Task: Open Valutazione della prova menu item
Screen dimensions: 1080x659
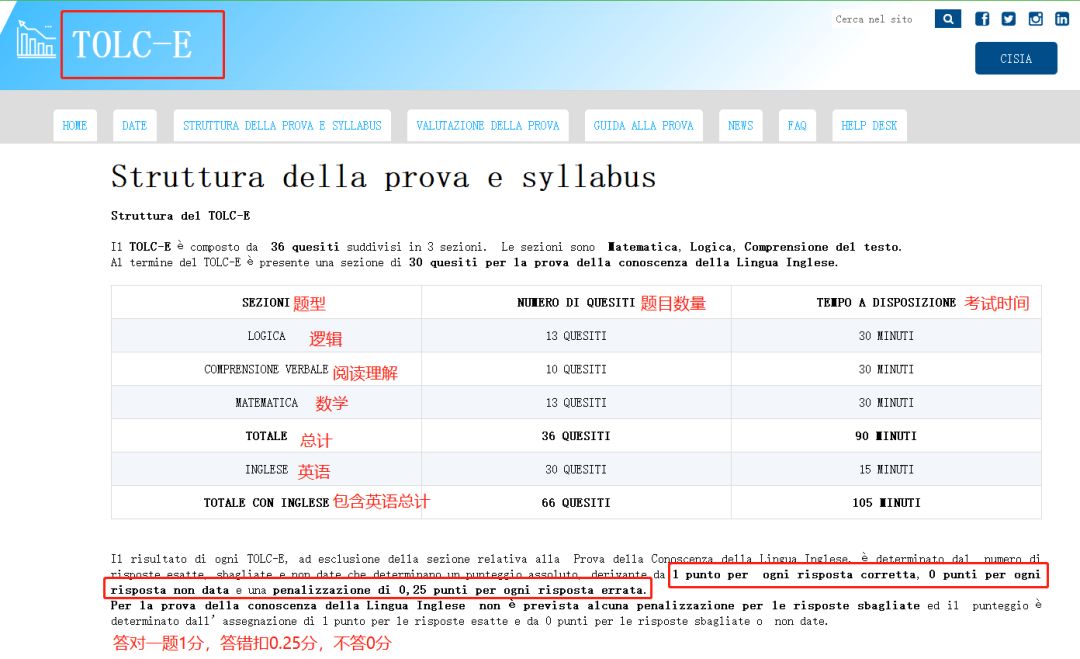Action: pyautogui.click(x=488, y=125)
